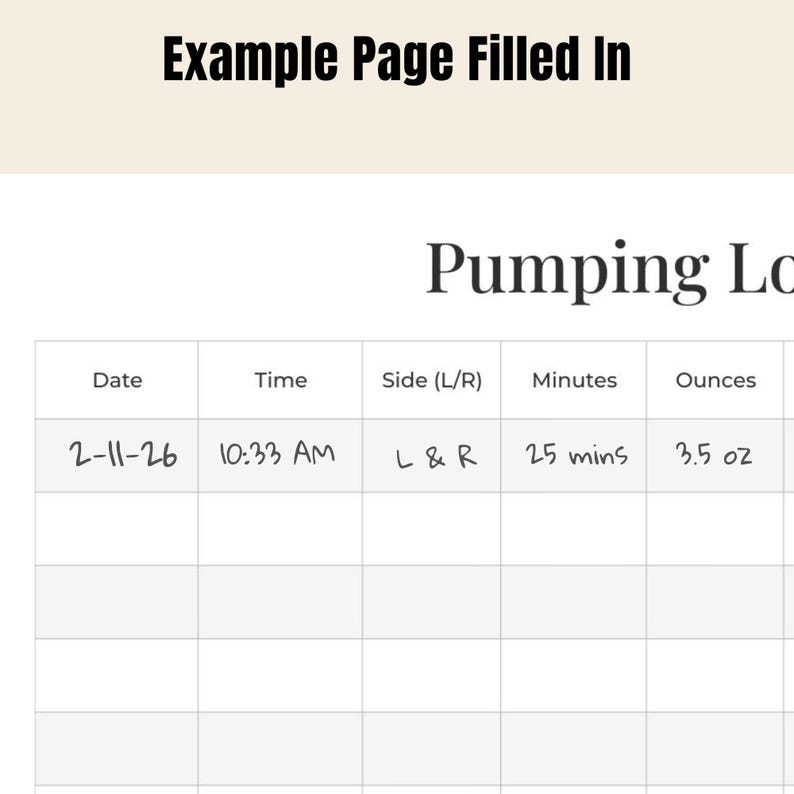Select the Ounces column header
This screenshot has height=794, width=794.
pos(716,380)
